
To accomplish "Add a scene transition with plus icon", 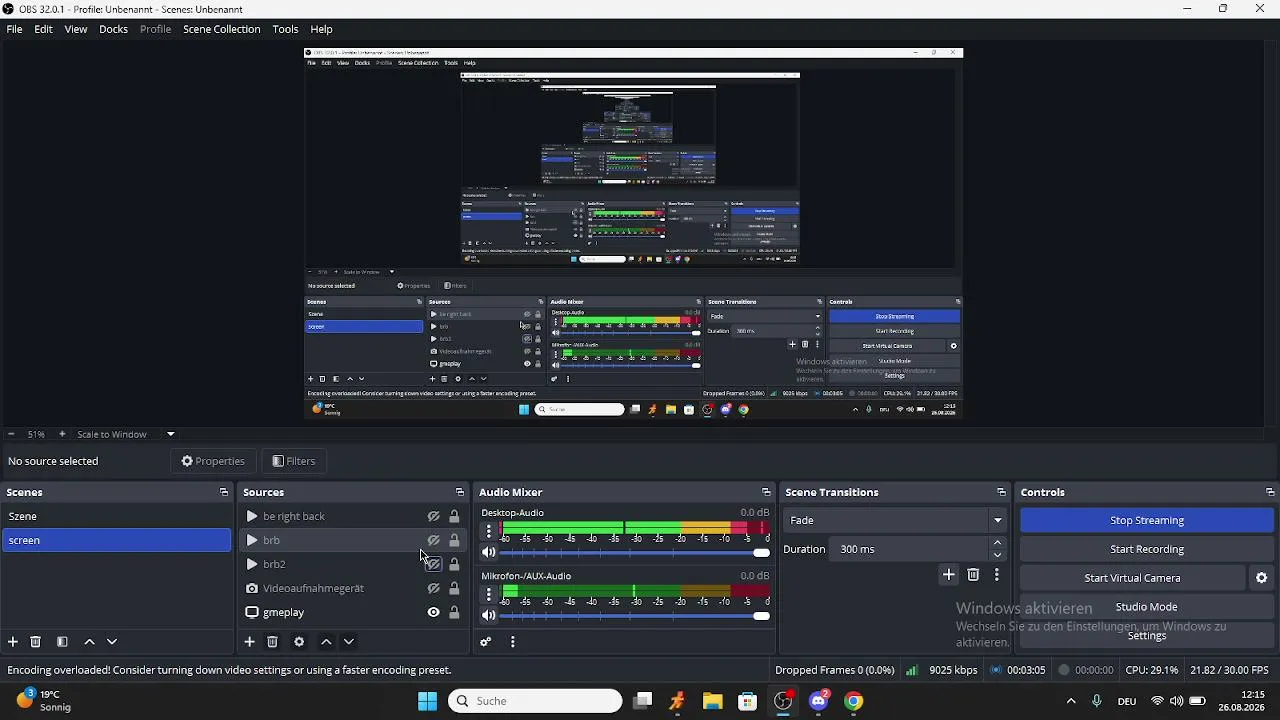I will click(949, 575).
